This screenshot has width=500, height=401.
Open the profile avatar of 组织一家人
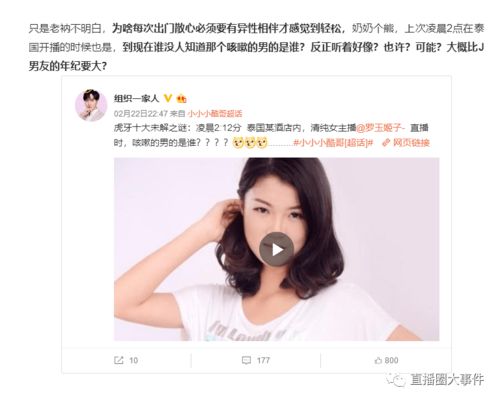pyautogui.click(x=91, y=105)
